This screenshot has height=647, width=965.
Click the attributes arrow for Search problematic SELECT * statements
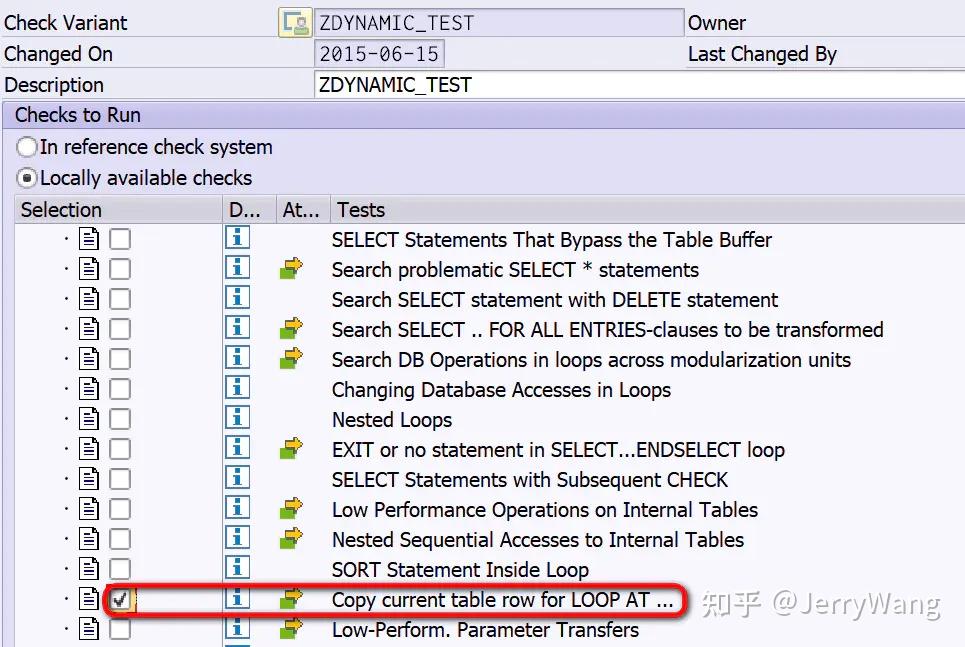289,269
